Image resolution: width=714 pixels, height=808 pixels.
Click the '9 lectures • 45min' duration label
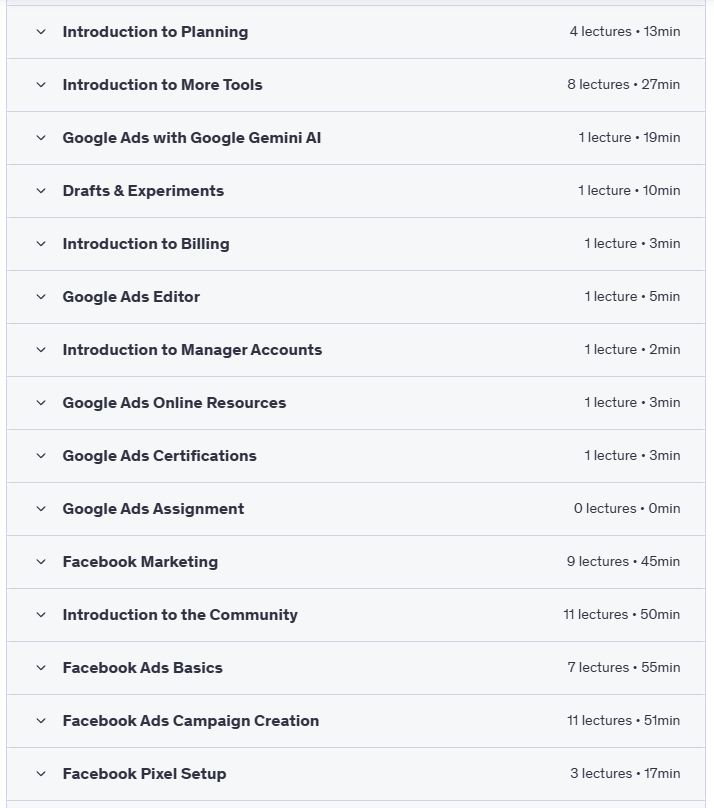point(623,562)
